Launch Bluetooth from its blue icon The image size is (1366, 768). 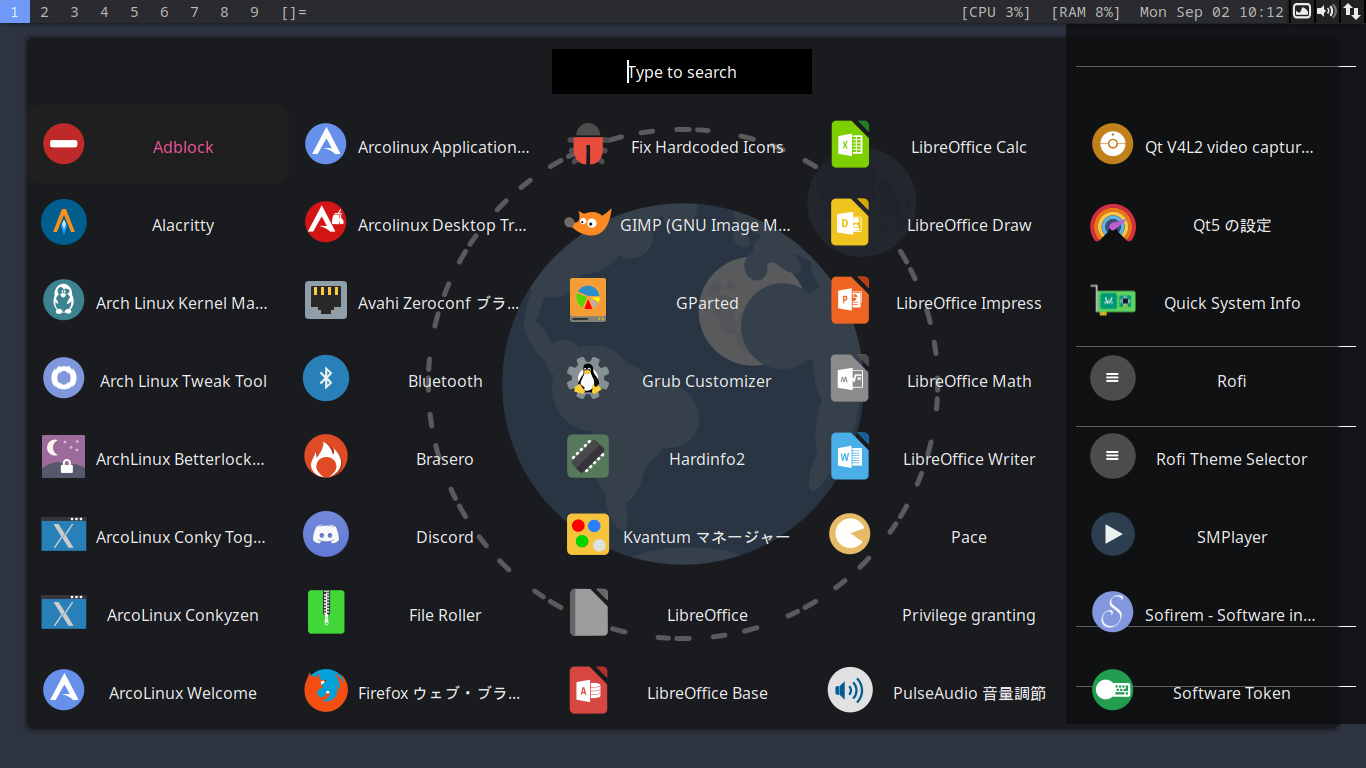326,379
